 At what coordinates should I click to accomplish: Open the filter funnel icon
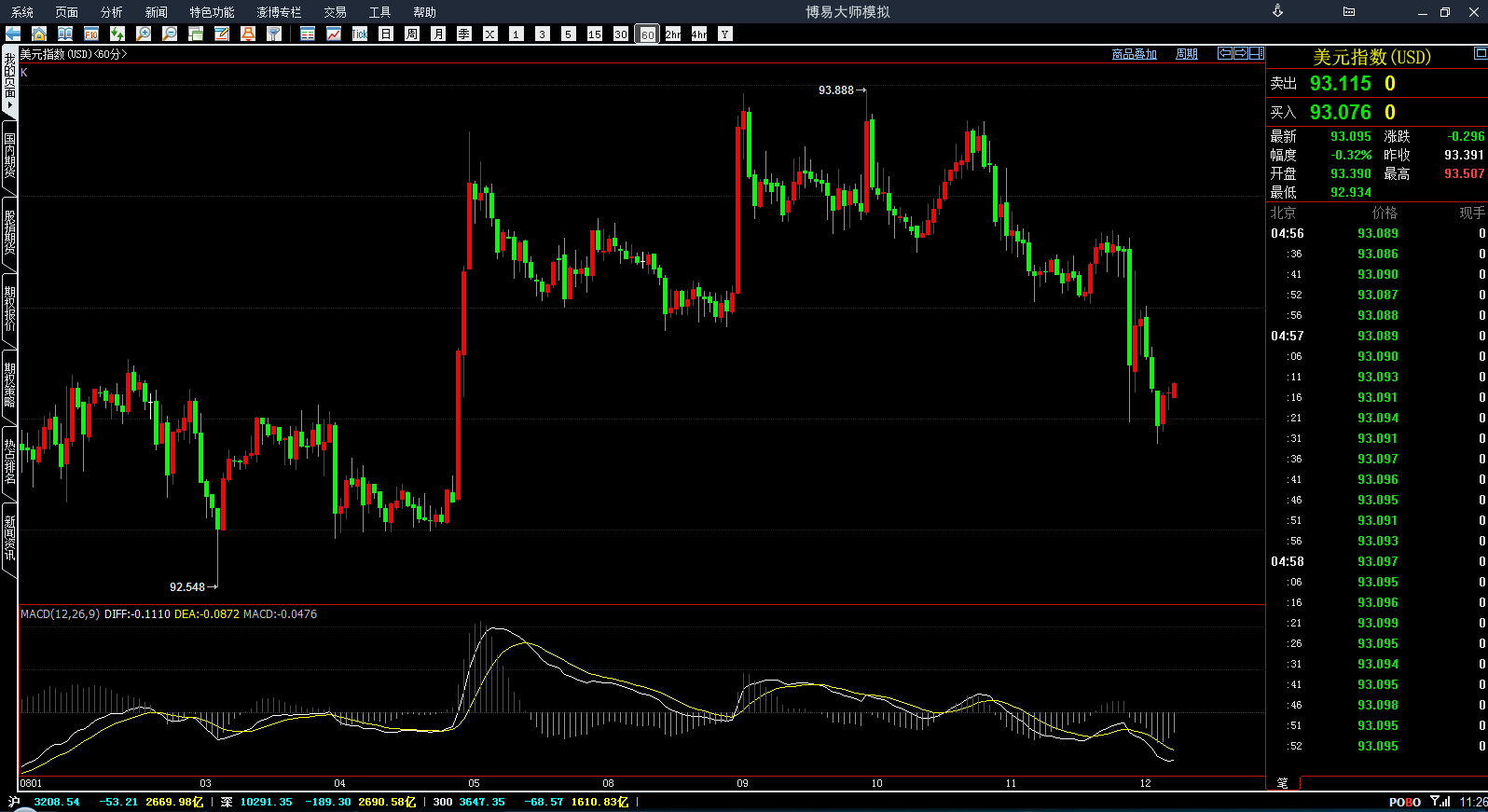coord(274,34)
